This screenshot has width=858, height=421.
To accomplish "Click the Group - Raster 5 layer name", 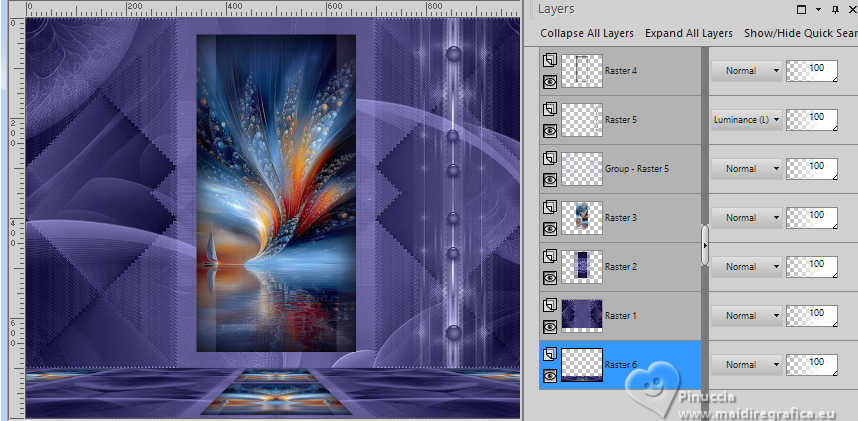I will [x=636, y=169].
